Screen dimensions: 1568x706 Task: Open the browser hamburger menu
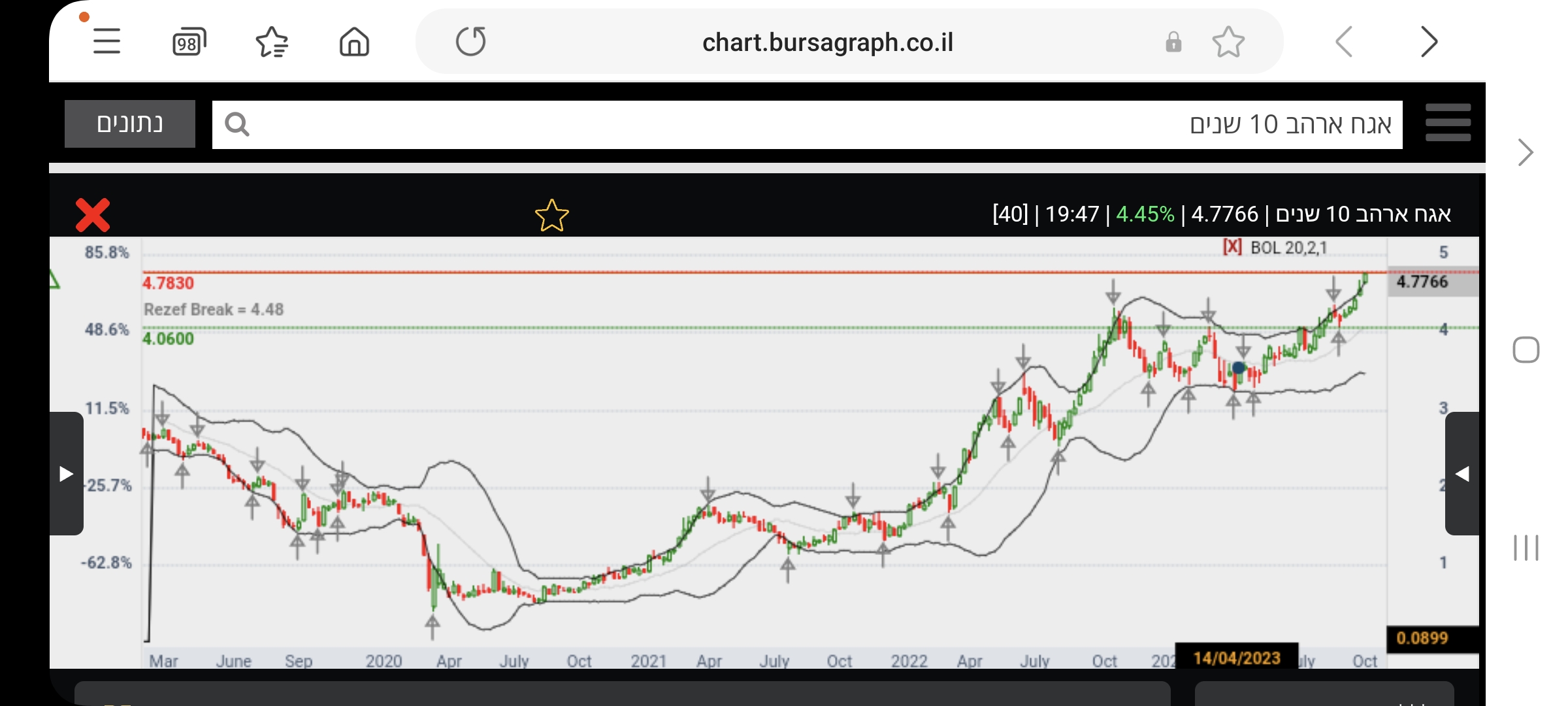tap(106, 42)
